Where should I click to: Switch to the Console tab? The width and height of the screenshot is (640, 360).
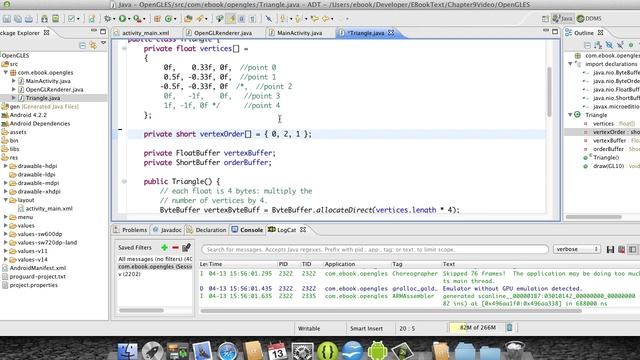coord(247,230)
